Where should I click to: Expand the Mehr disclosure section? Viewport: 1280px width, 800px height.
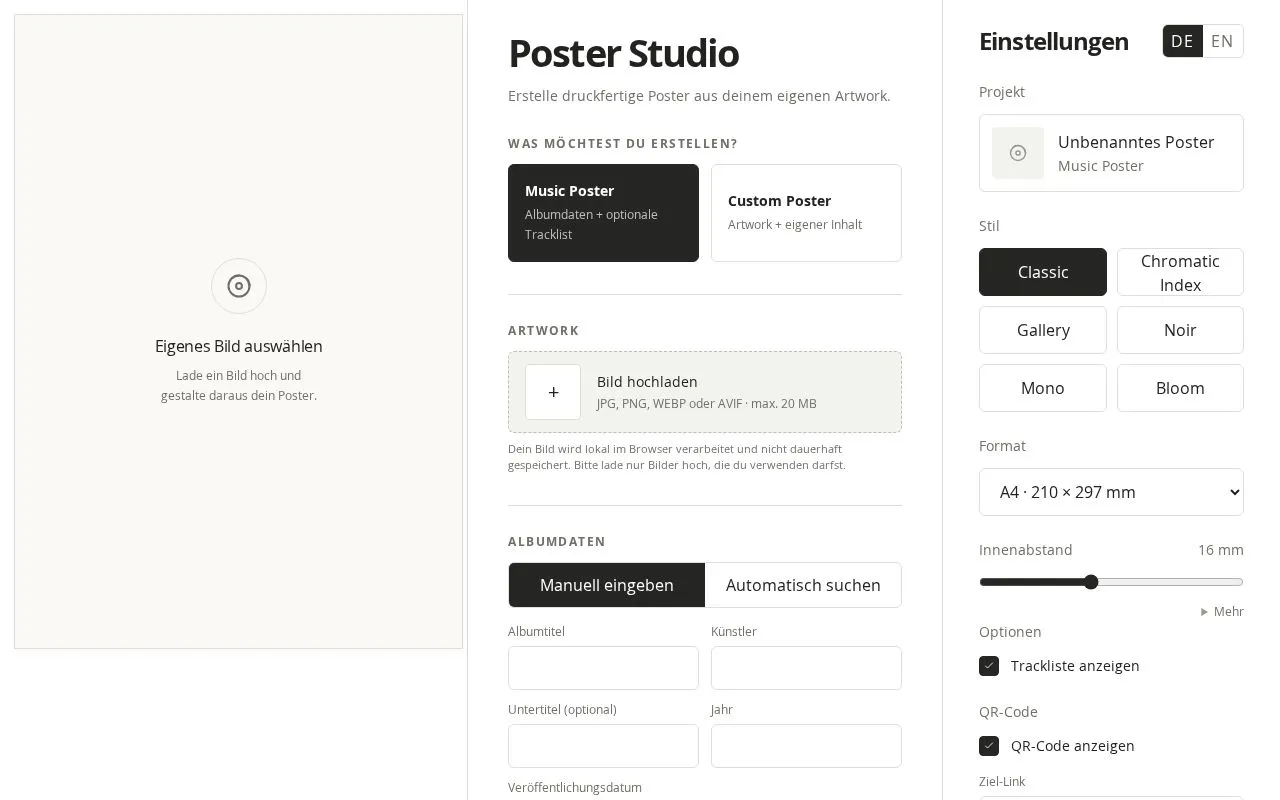[x=1222, y=611]
